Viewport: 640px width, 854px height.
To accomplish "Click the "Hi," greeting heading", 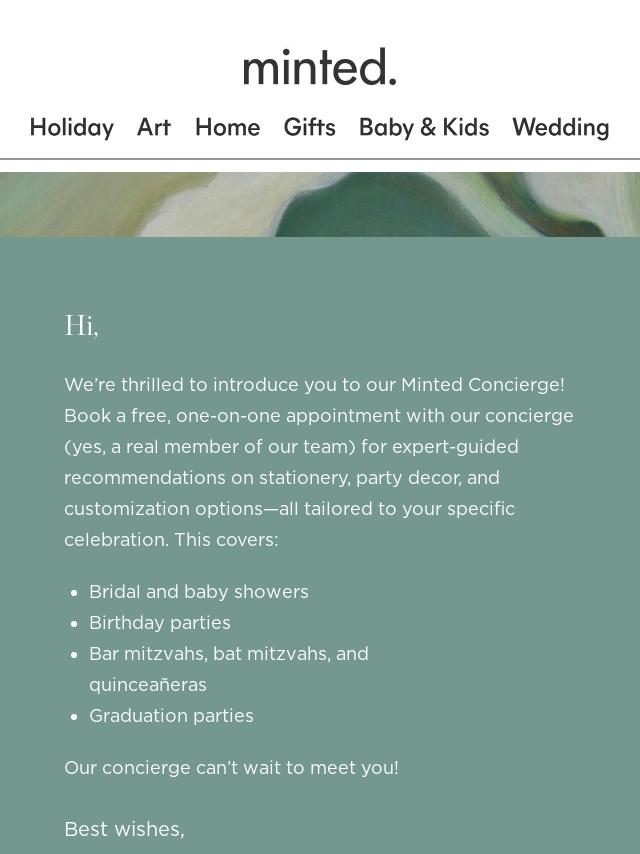I will 81,326.
